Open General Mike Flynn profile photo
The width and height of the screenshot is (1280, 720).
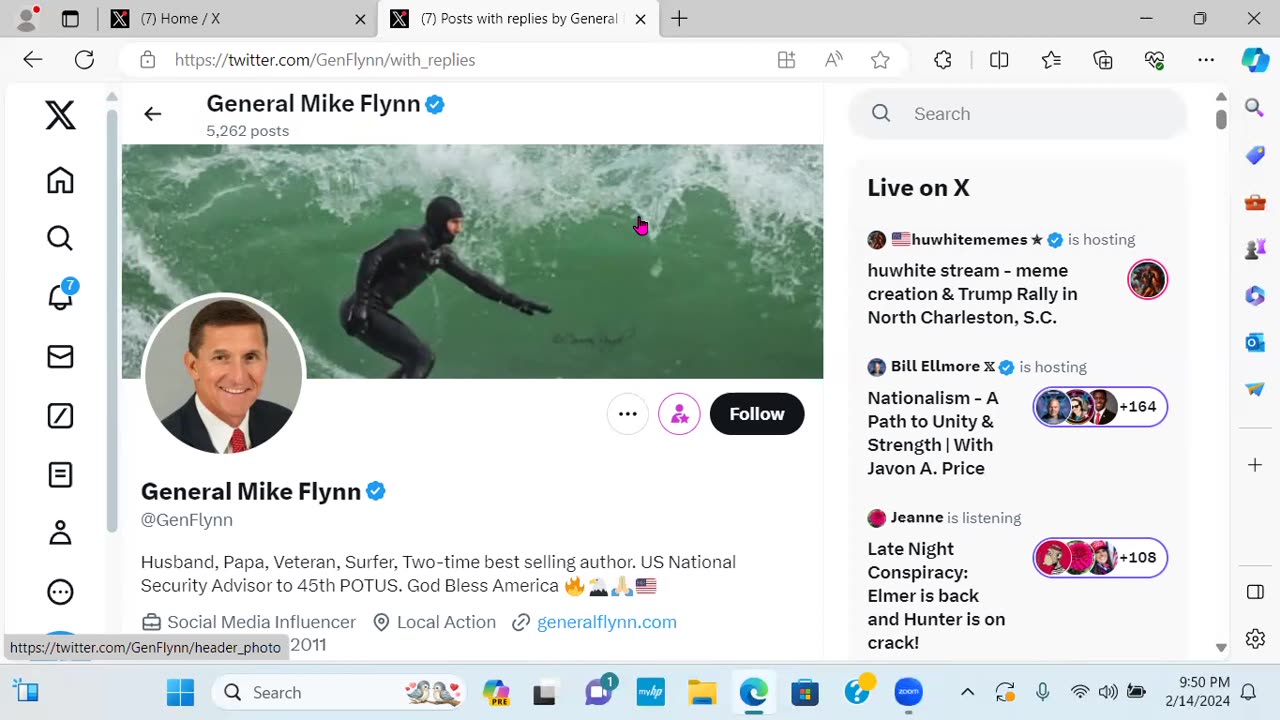[x=223, y=374]
